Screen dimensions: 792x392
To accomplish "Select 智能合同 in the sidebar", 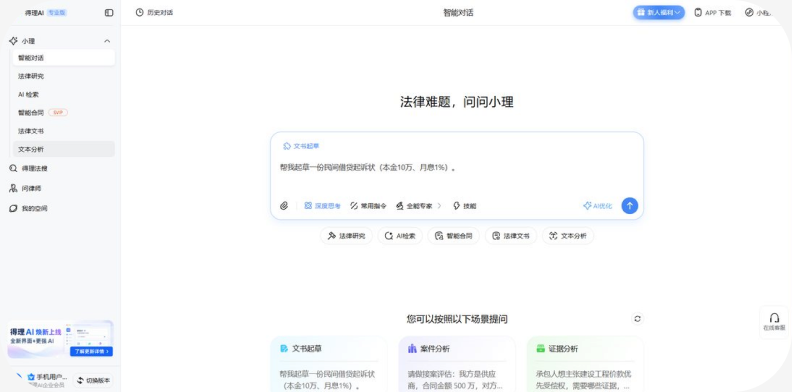I will (64, 113).
